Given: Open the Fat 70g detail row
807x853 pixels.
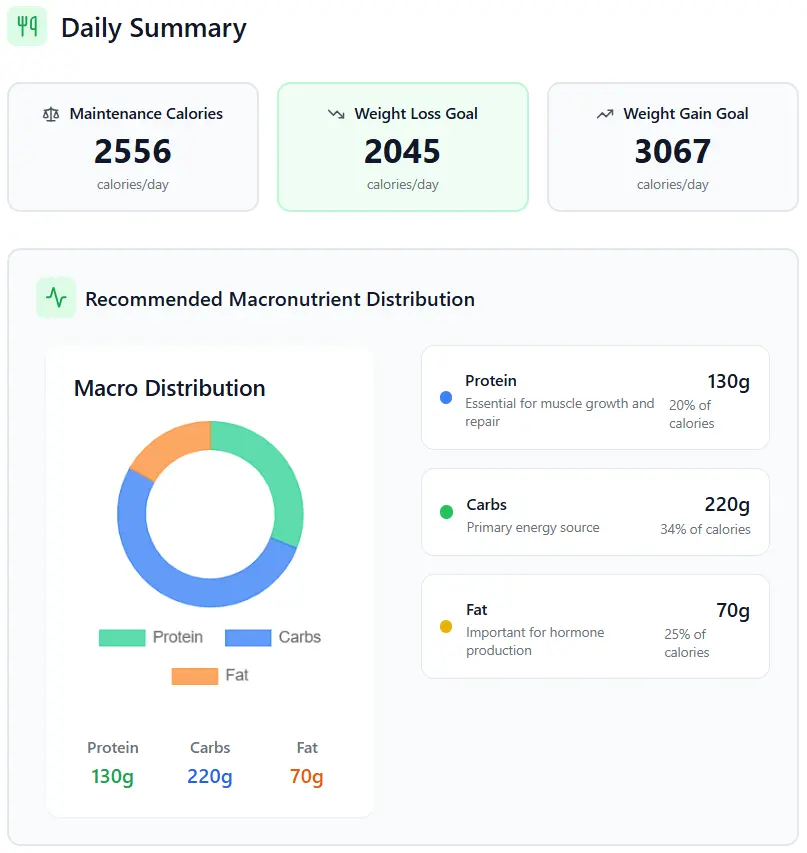Looking at the screenshot, I should click(x=595, y=627).
